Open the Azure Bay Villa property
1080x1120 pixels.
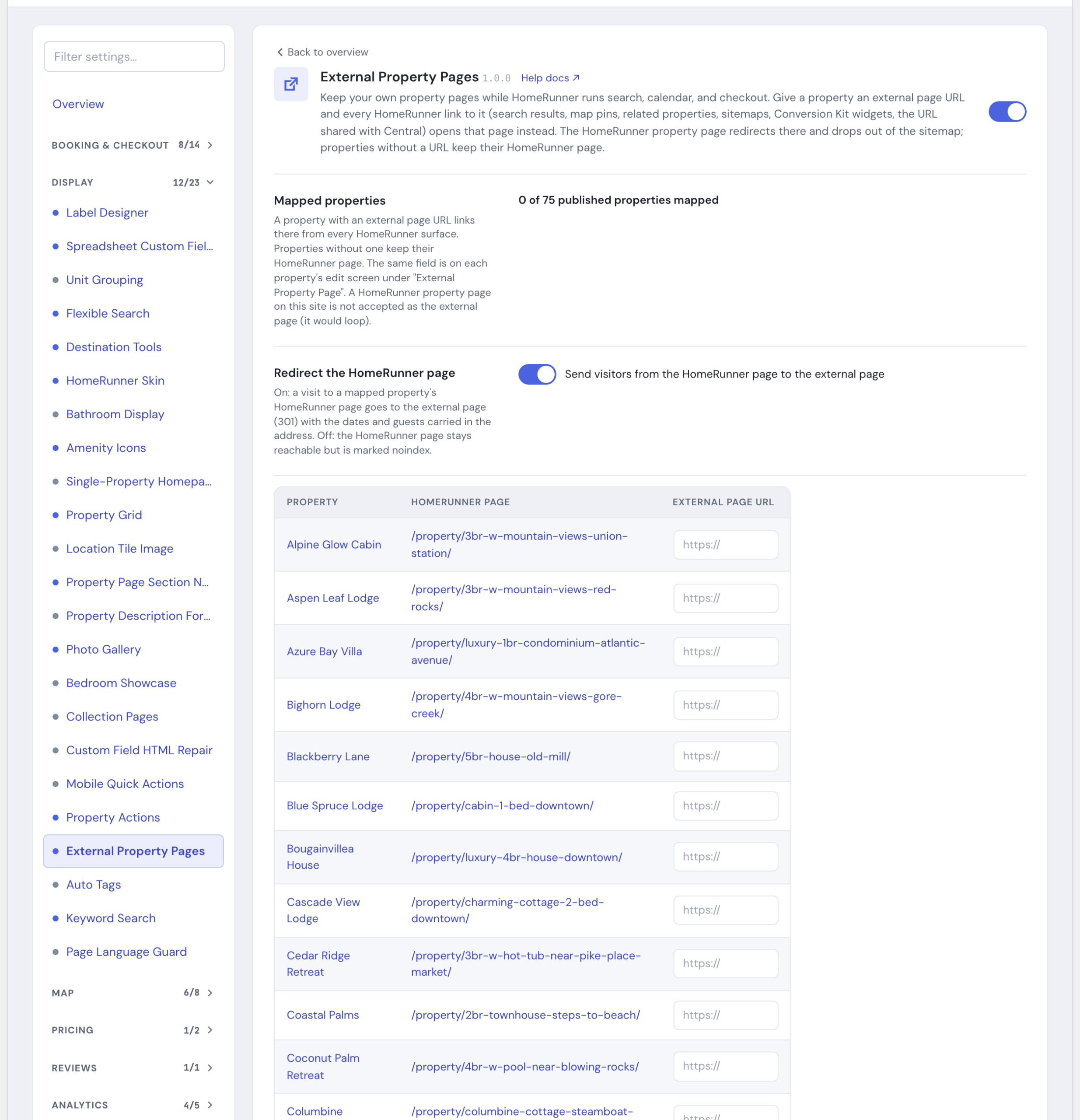pyautogui.click(x=324, y=651)
